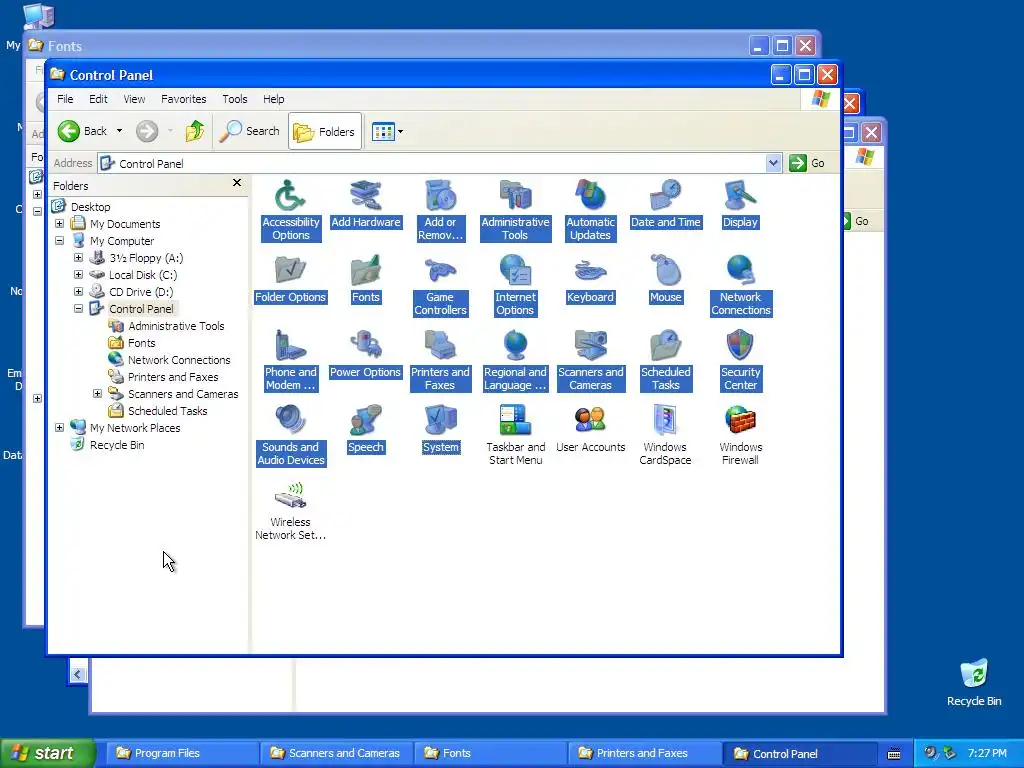Open Recycle Bin on the desktop

click(974, 682)
